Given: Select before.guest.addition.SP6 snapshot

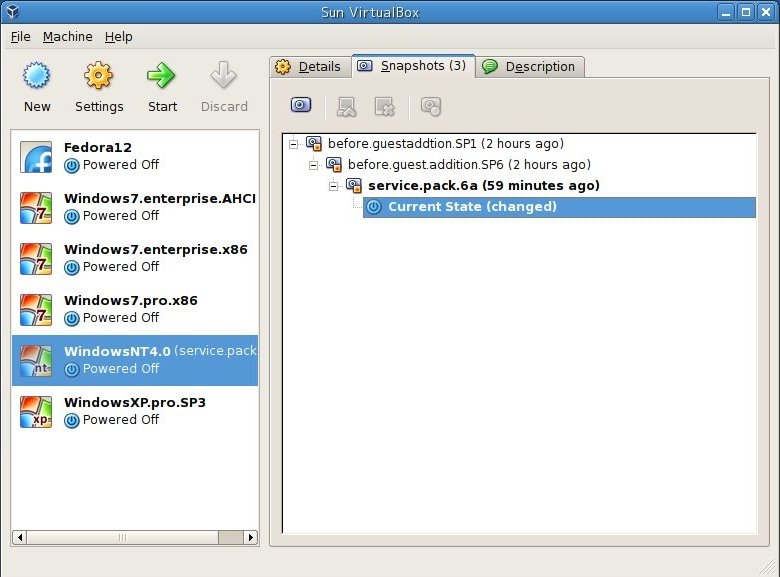Looking at the screenshot, I should [469, 165].
